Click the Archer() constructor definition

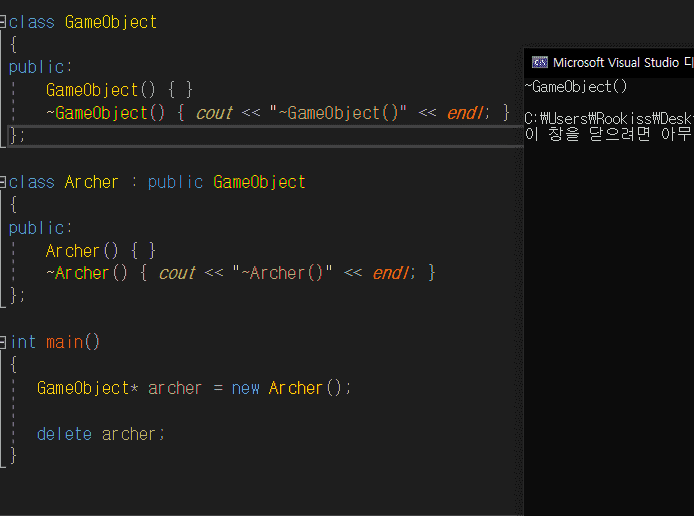(x=100, y=251)
